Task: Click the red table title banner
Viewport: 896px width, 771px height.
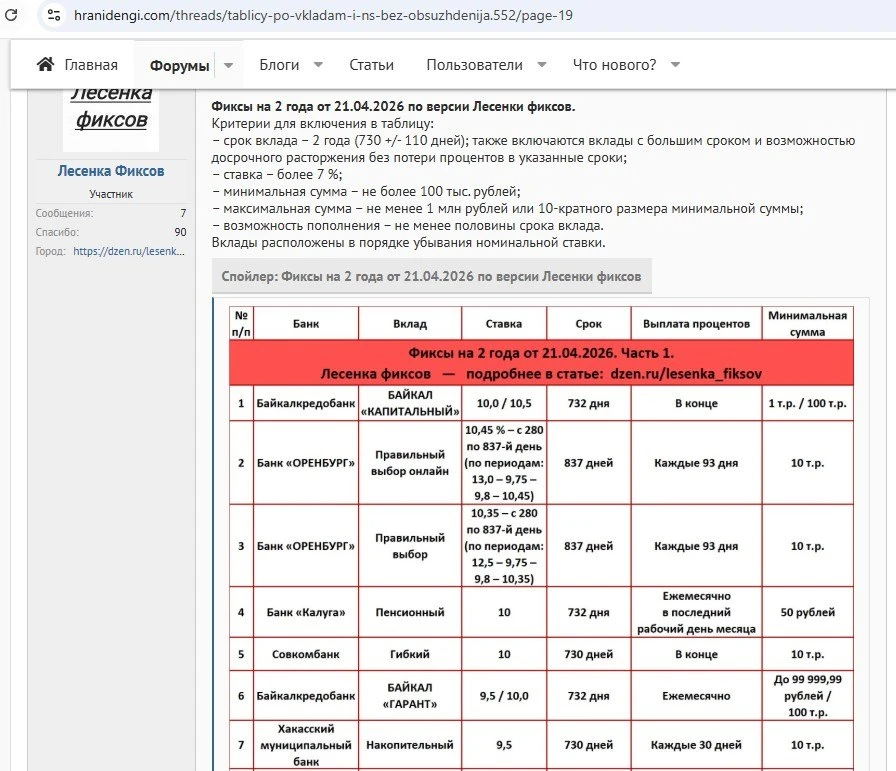Action: [x=541, y=363]
